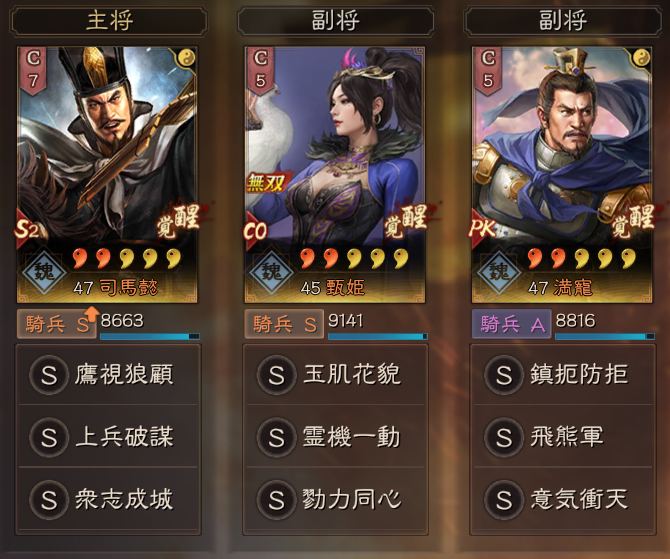
Task: Click the S2 series tag on 司馬懿
Action: tap(27, 229)
